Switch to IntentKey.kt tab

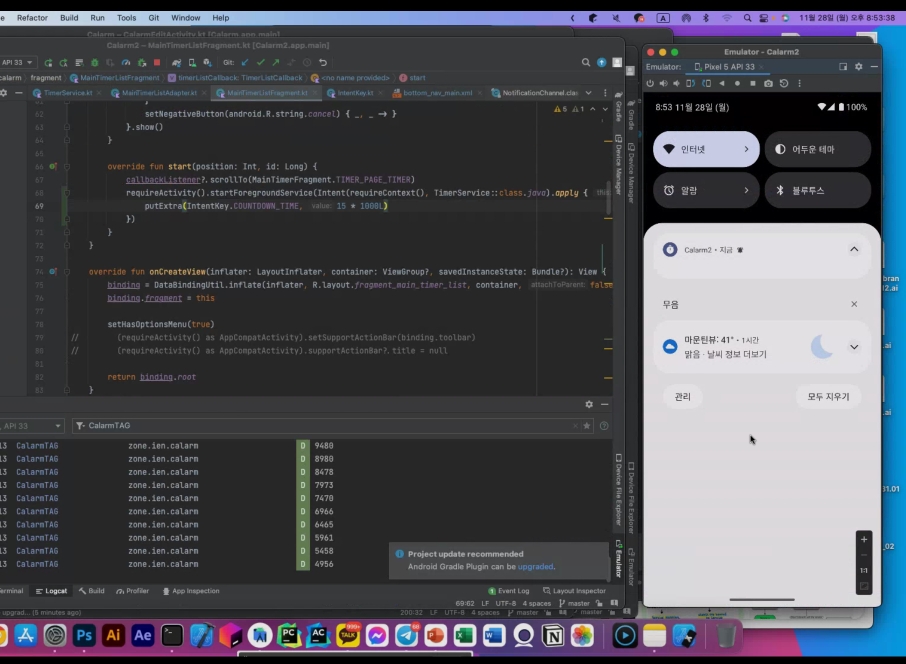coord(355,93)
